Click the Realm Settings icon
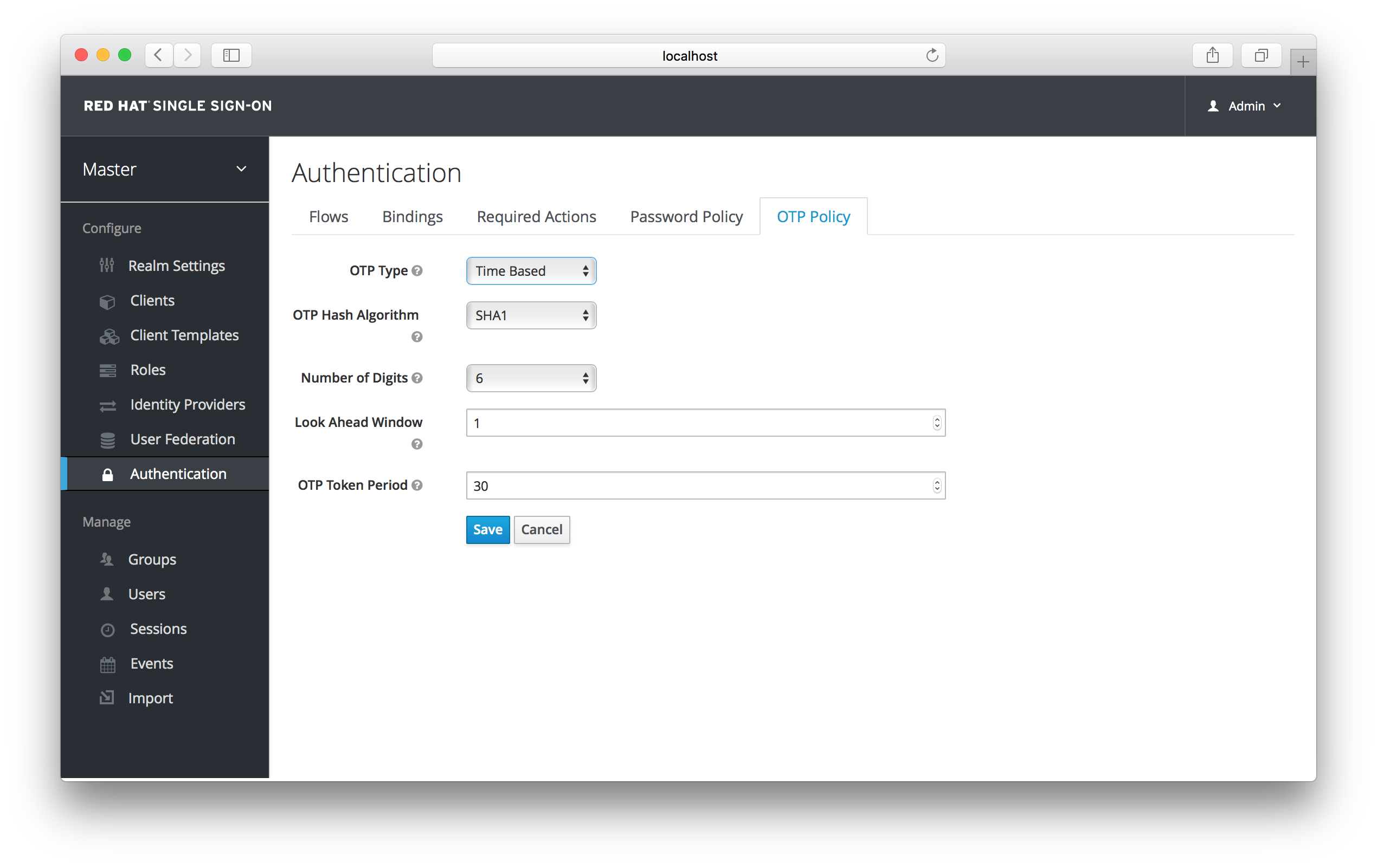 107,266
